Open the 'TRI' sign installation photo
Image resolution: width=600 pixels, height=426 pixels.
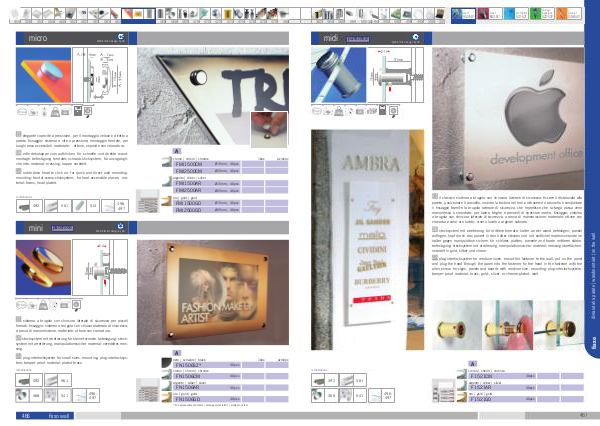coord(213,96)
